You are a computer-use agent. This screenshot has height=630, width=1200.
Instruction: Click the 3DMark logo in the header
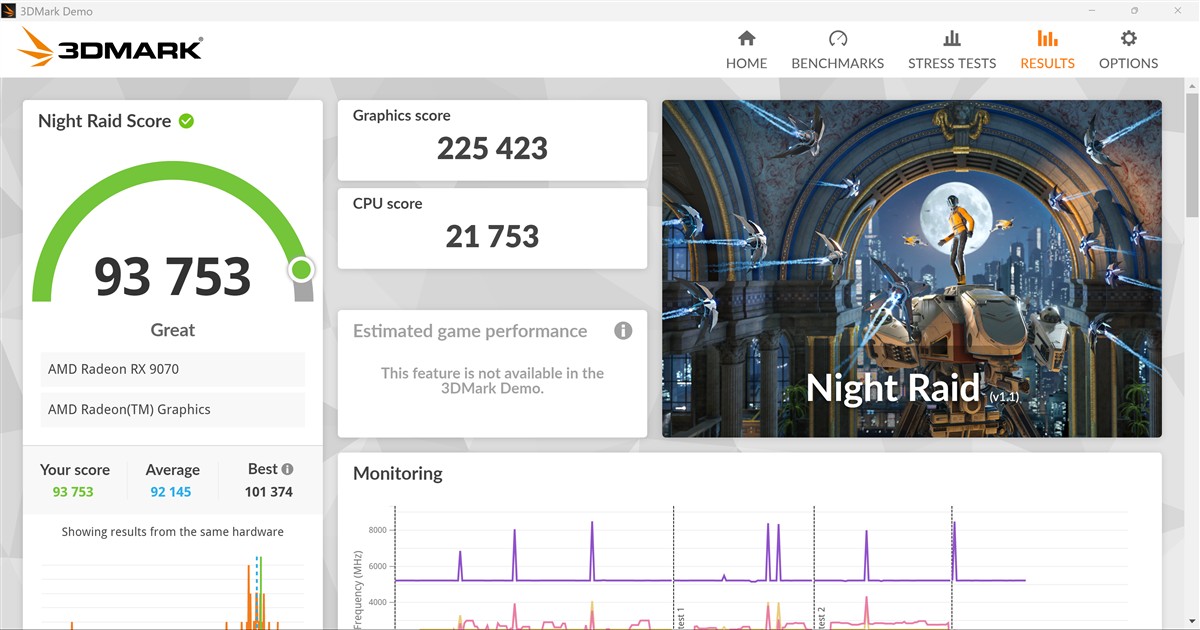[x=112, y=47]
